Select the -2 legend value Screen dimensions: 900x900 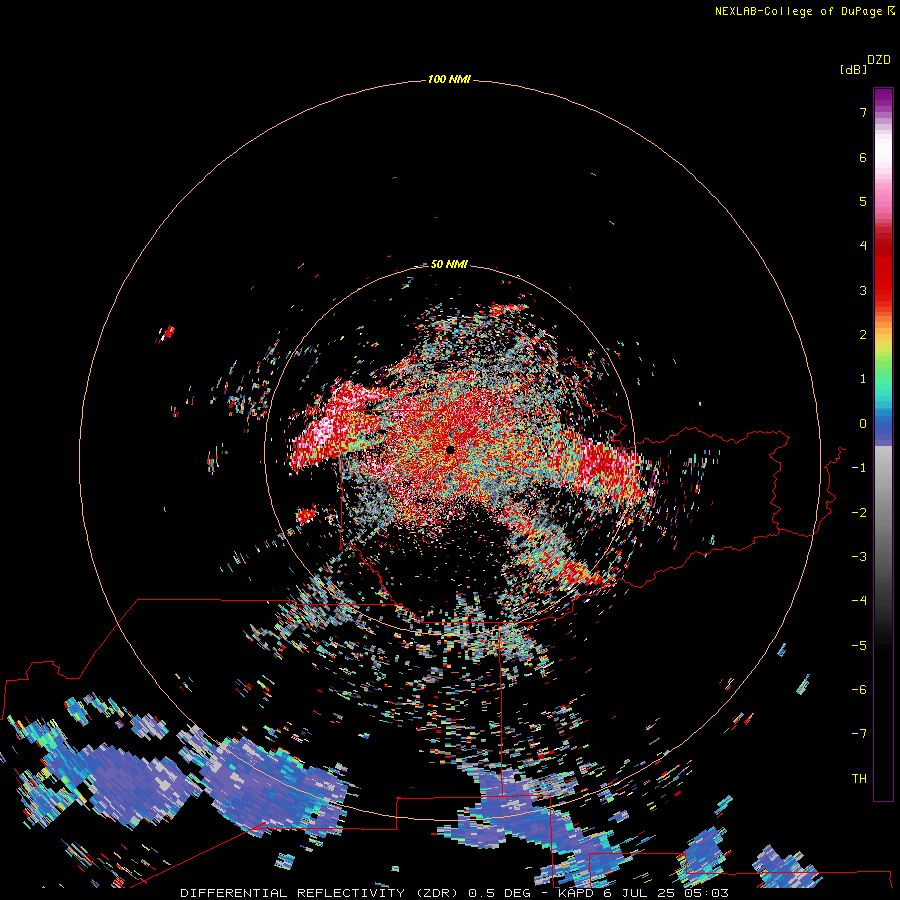[x=859, y=512]
